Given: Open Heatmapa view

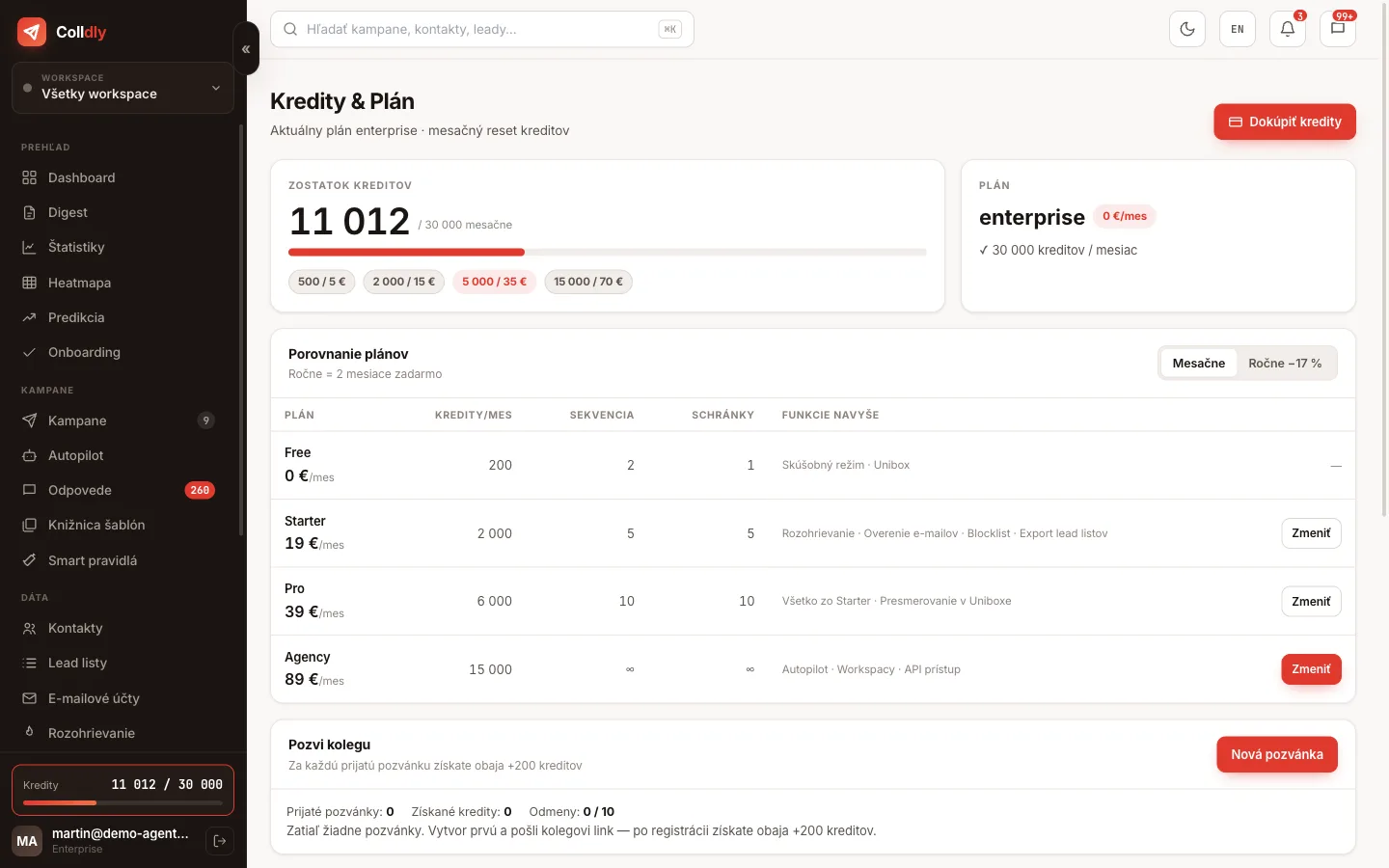Looking at the screenshot, I should [x=123, y=283].
